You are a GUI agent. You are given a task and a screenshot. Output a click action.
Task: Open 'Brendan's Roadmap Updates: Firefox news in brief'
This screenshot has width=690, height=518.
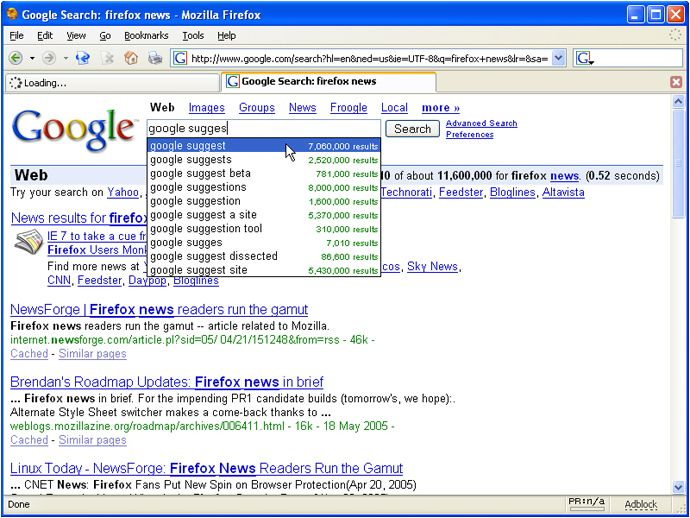pyautogui.click(x=167, y=382)
